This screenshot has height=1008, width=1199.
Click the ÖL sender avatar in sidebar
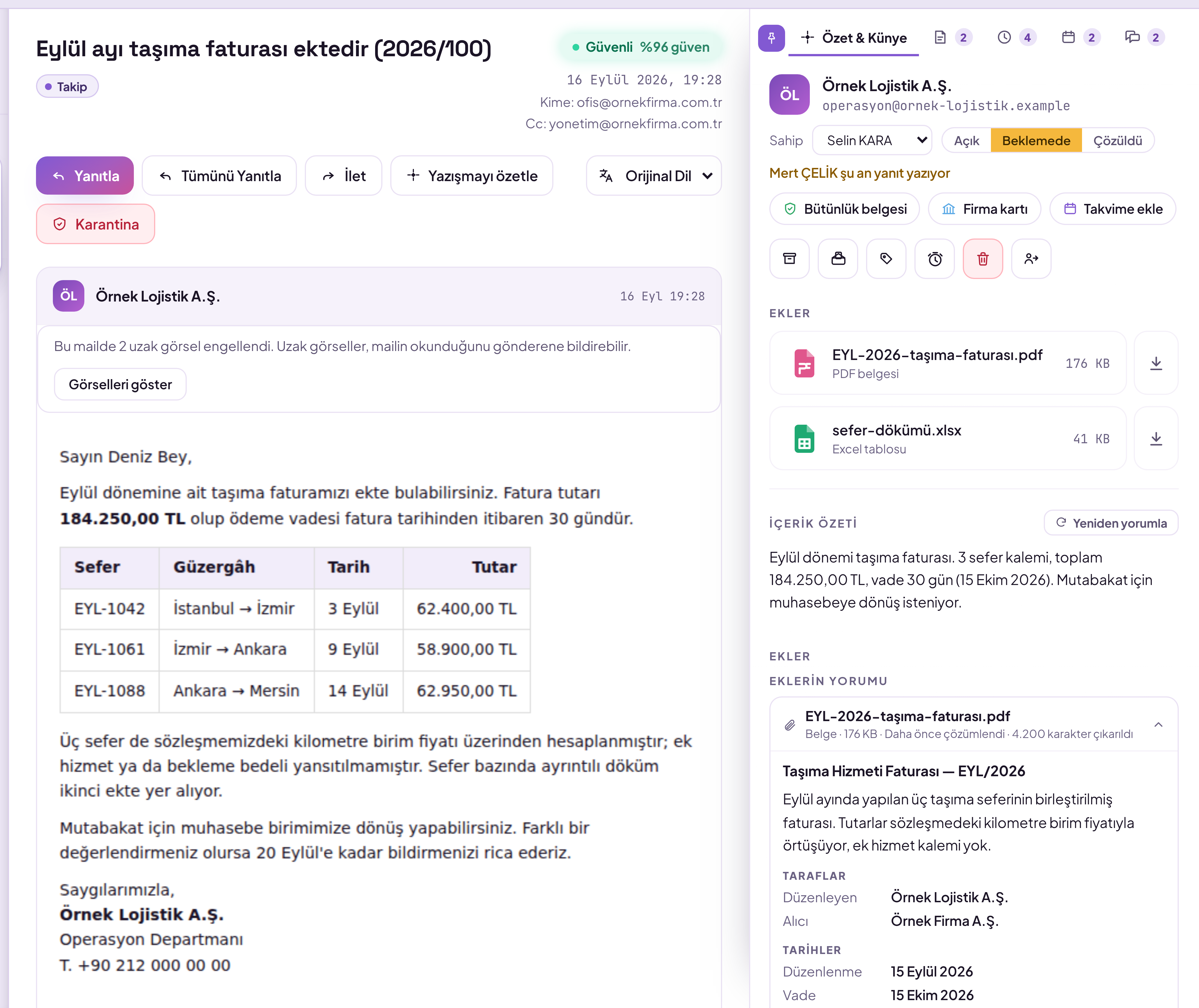[x=789, y=95]
